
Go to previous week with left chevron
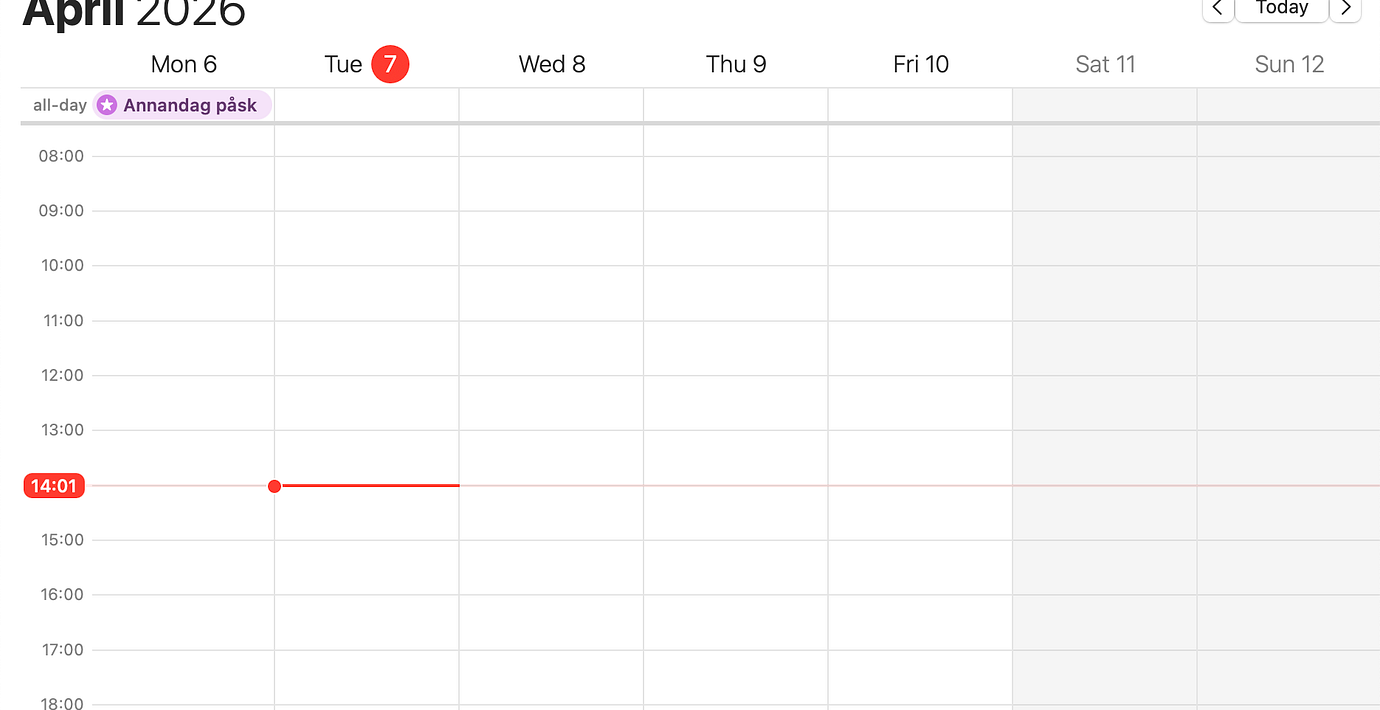tap(1217, 8)
